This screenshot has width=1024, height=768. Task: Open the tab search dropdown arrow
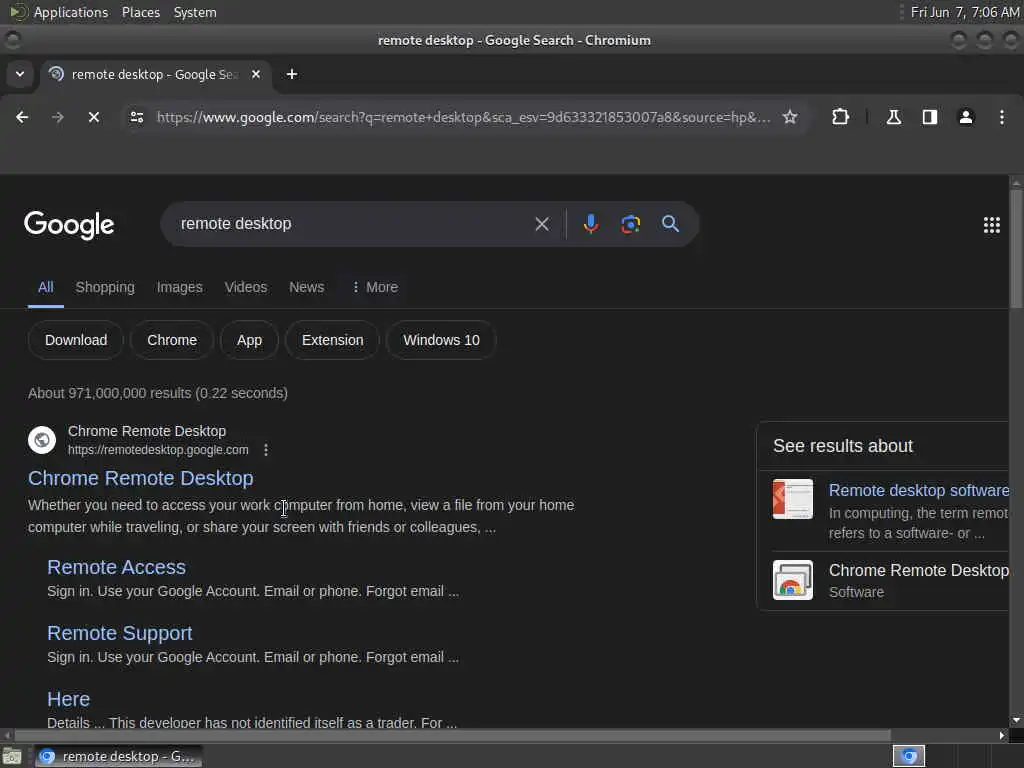20,74
